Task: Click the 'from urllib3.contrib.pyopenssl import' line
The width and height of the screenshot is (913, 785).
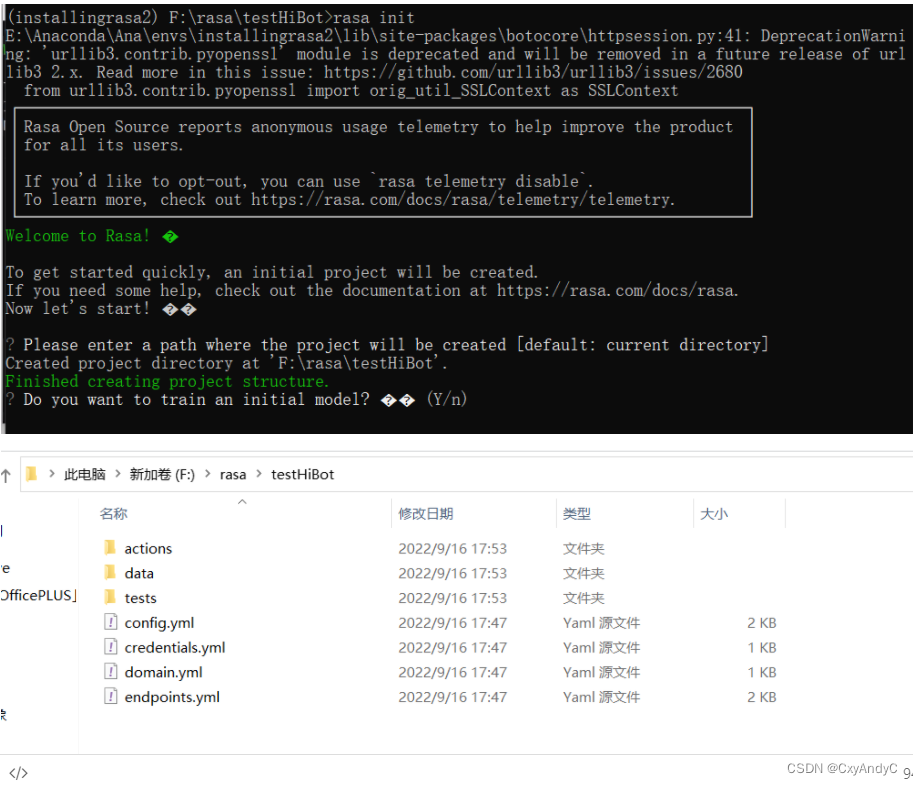Action: [x=351, y=91]
